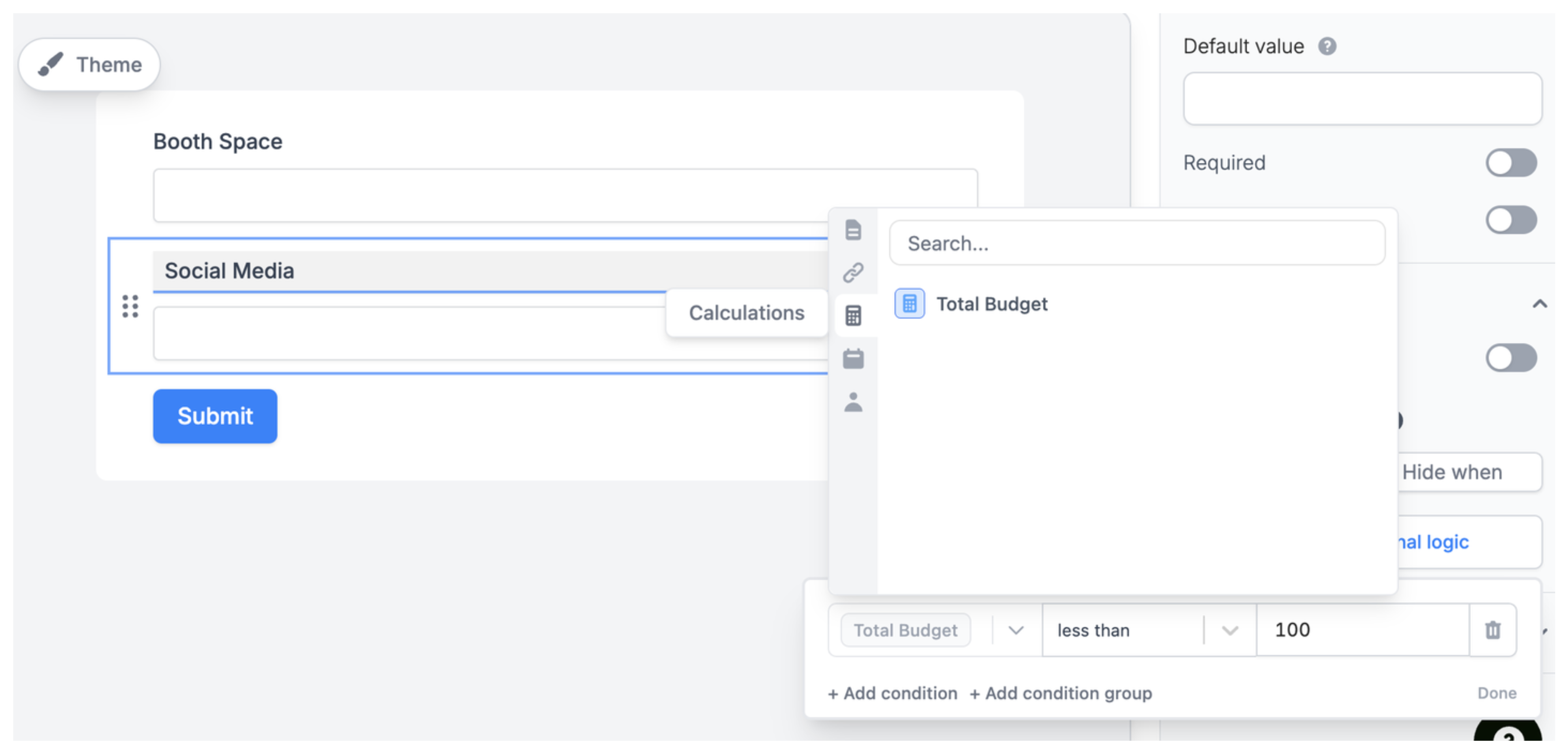The width and height of the screenshot is (1568, 754).
Task: Select the person icon in the picker sidebar
Action: coord(853,402)
